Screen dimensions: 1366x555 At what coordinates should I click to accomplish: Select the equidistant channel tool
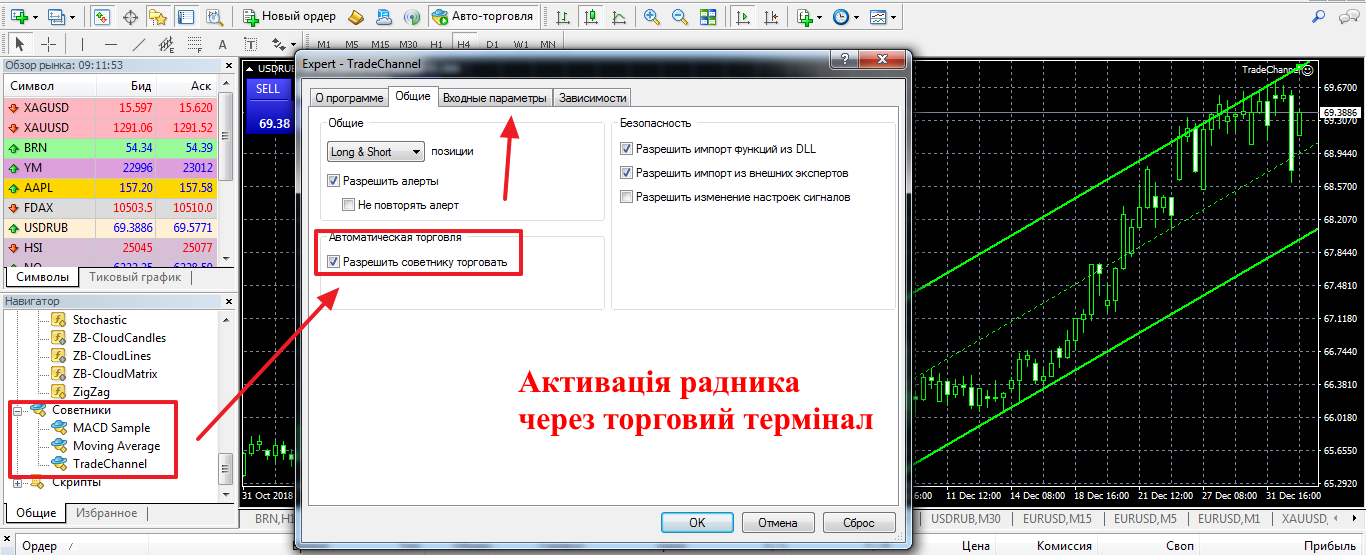pyautogui.click(x=166, y=44)
